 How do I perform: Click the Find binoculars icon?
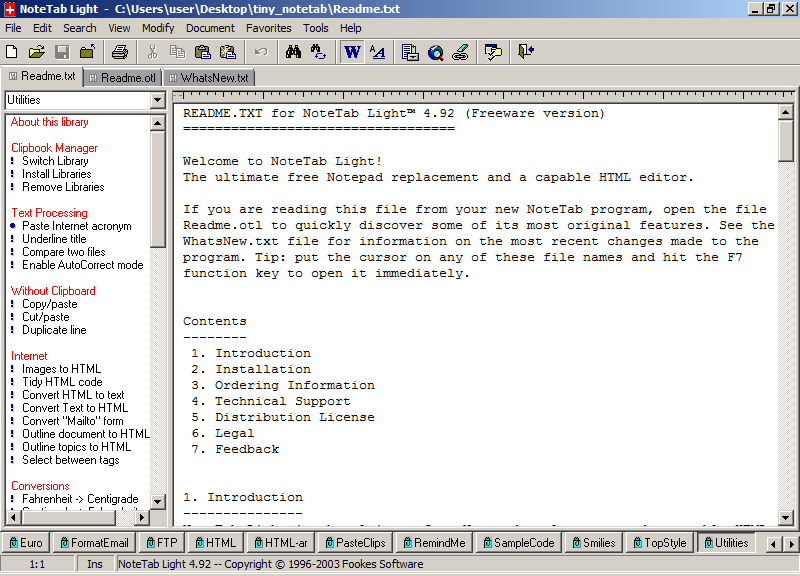point(293,52)
